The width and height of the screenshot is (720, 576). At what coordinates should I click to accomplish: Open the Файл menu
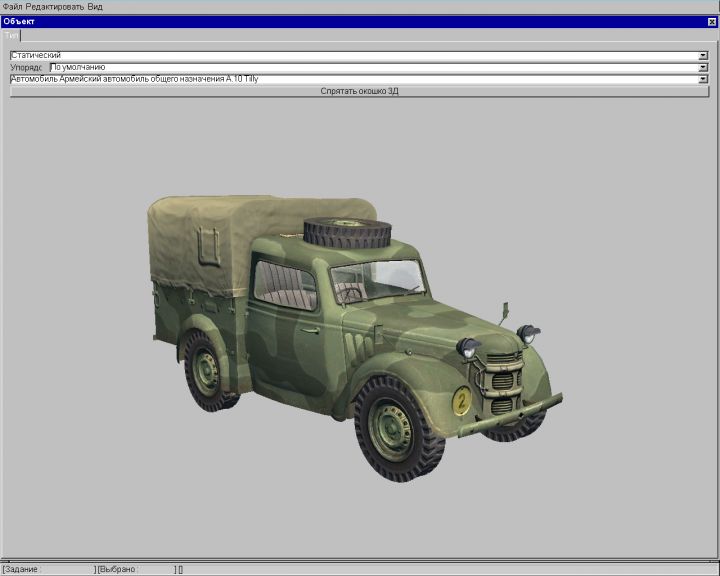pos(11,6)
